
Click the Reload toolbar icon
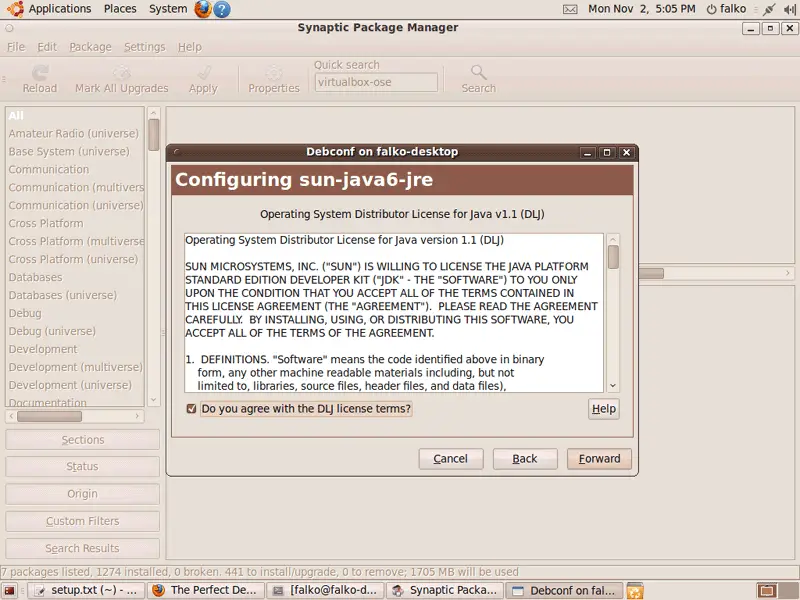pyautogui.click(x=40, y=73)
